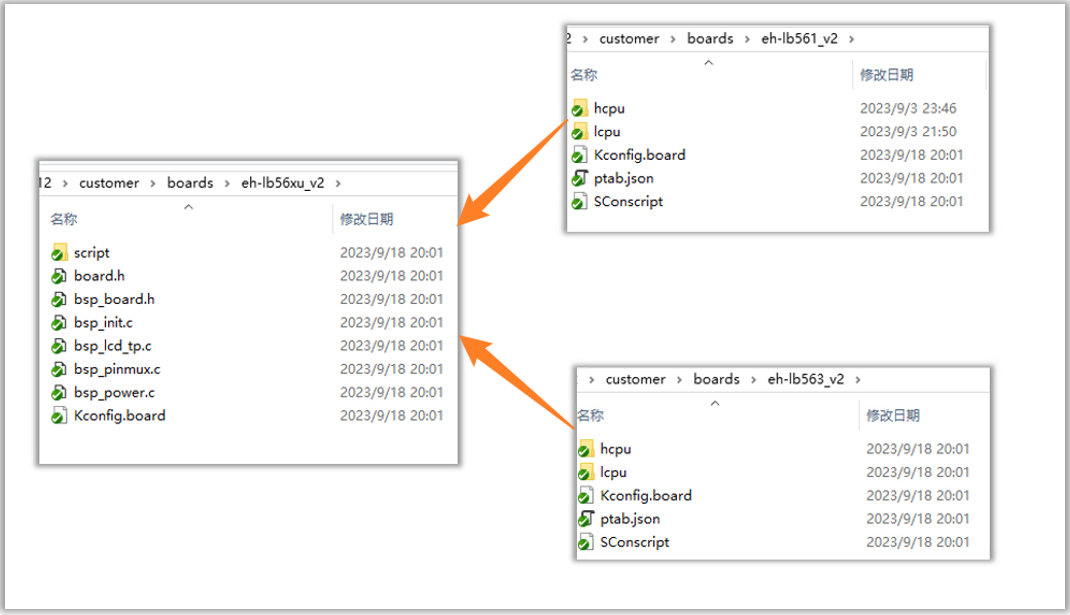Viewport: 1070px width, 615px height.
Task: Open boards breadcrumb in eh-lb56xu_v2 window
Action: 190,183
